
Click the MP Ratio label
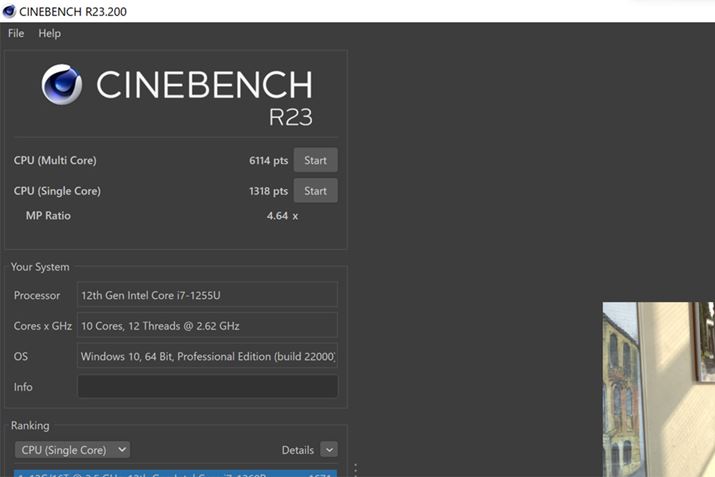coord(48,216)
